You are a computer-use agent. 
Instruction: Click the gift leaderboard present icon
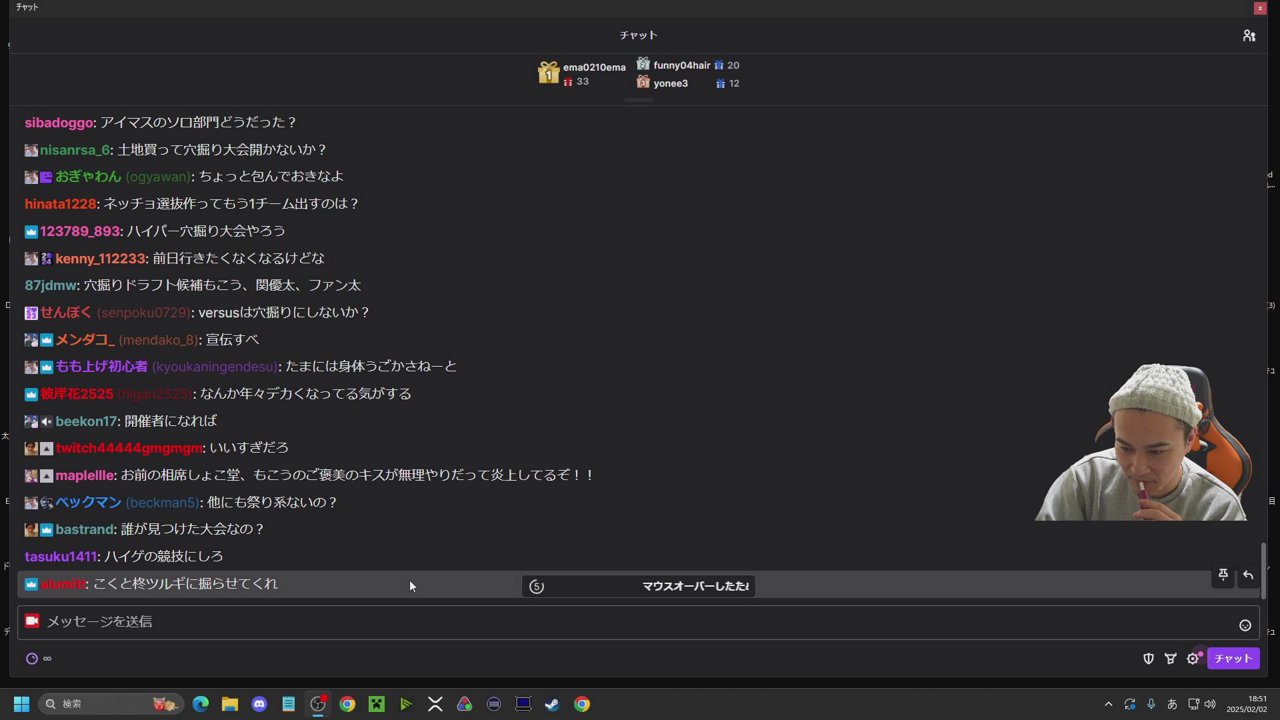[x=548, y=73]
